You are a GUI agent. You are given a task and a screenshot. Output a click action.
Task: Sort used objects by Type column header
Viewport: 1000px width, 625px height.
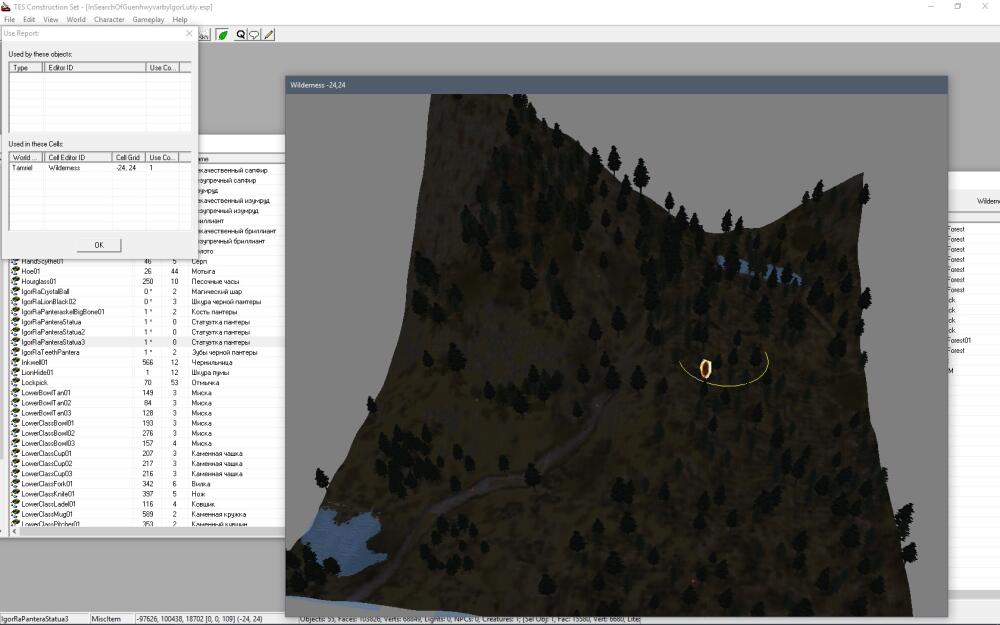[x=26, y=67]
